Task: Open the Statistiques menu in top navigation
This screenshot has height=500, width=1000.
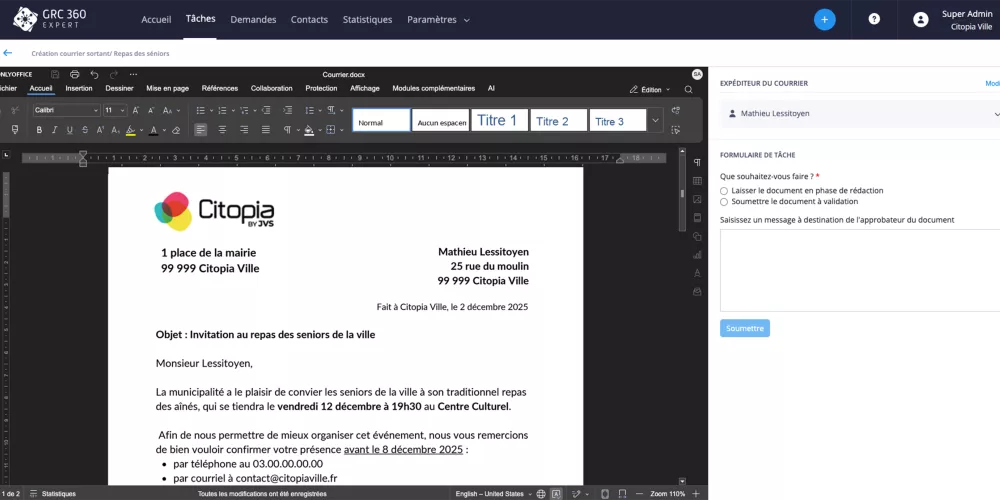Action: [x=367, y=20]
